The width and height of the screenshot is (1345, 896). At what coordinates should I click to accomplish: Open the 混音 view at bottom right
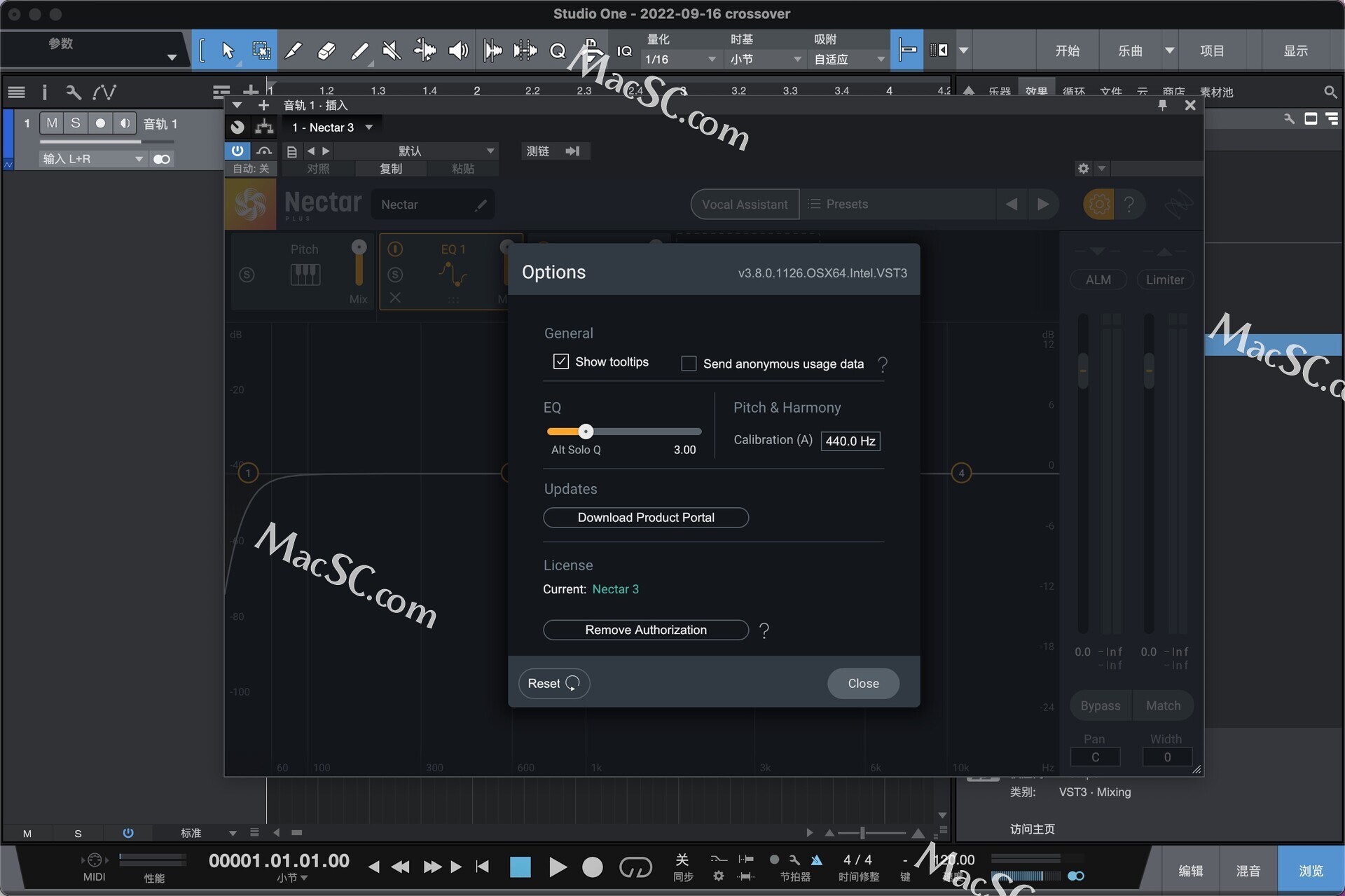coord(1248,869)
